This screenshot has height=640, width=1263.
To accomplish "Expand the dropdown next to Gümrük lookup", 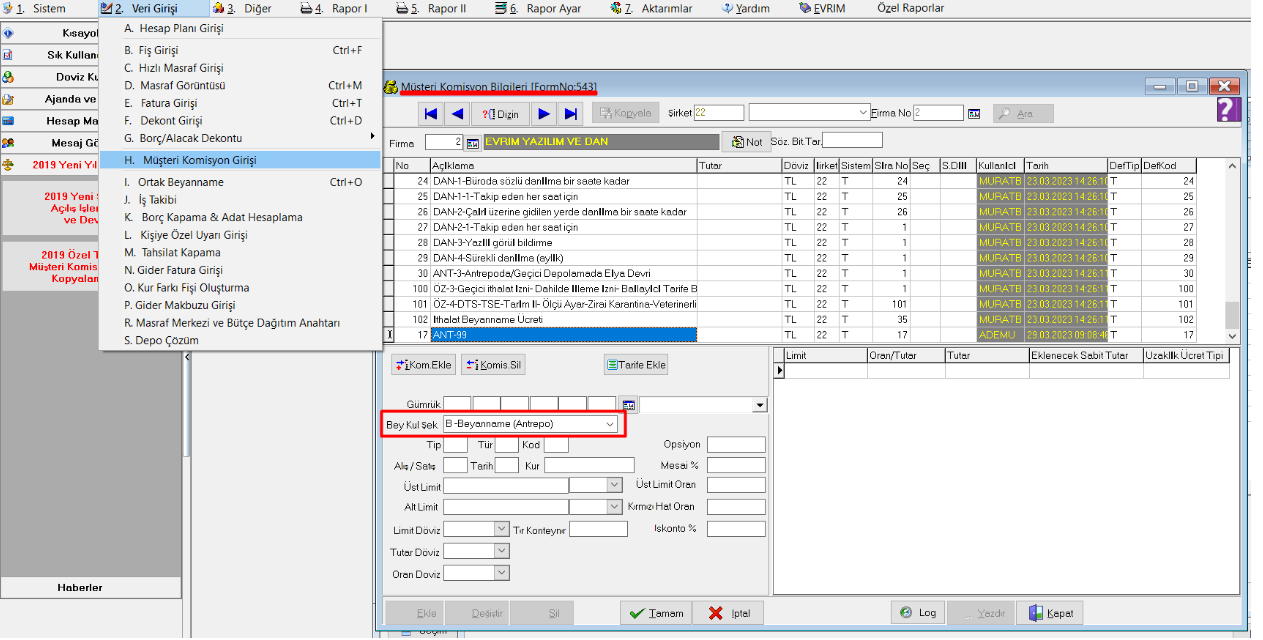I will (760, 405).
